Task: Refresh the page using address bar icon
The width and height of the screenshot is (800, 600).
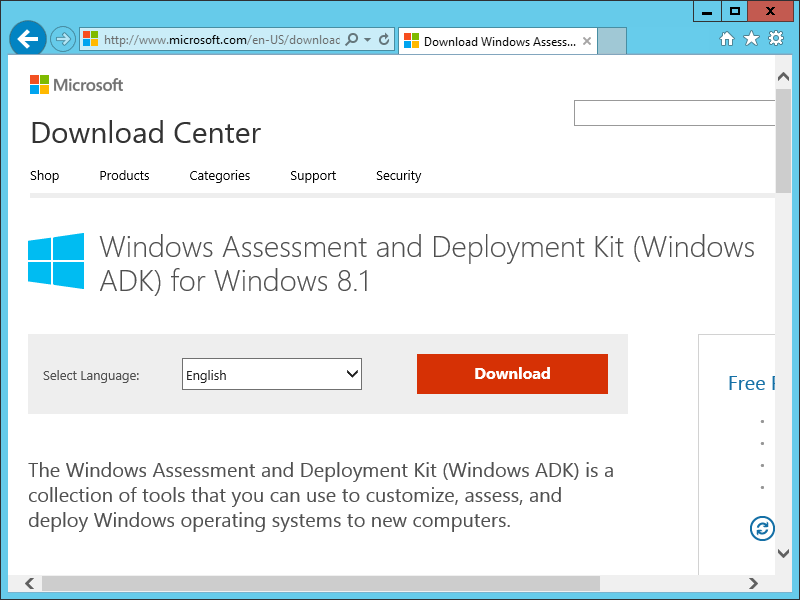Action: (x=384, y=40)
